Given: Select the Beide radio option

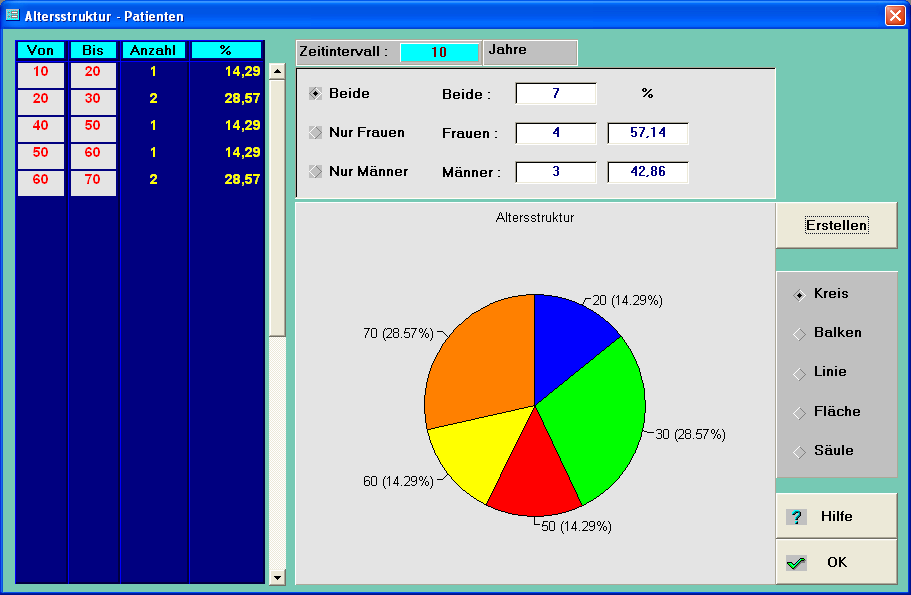Looking at the screenshot, I should [x=316, y=93].
